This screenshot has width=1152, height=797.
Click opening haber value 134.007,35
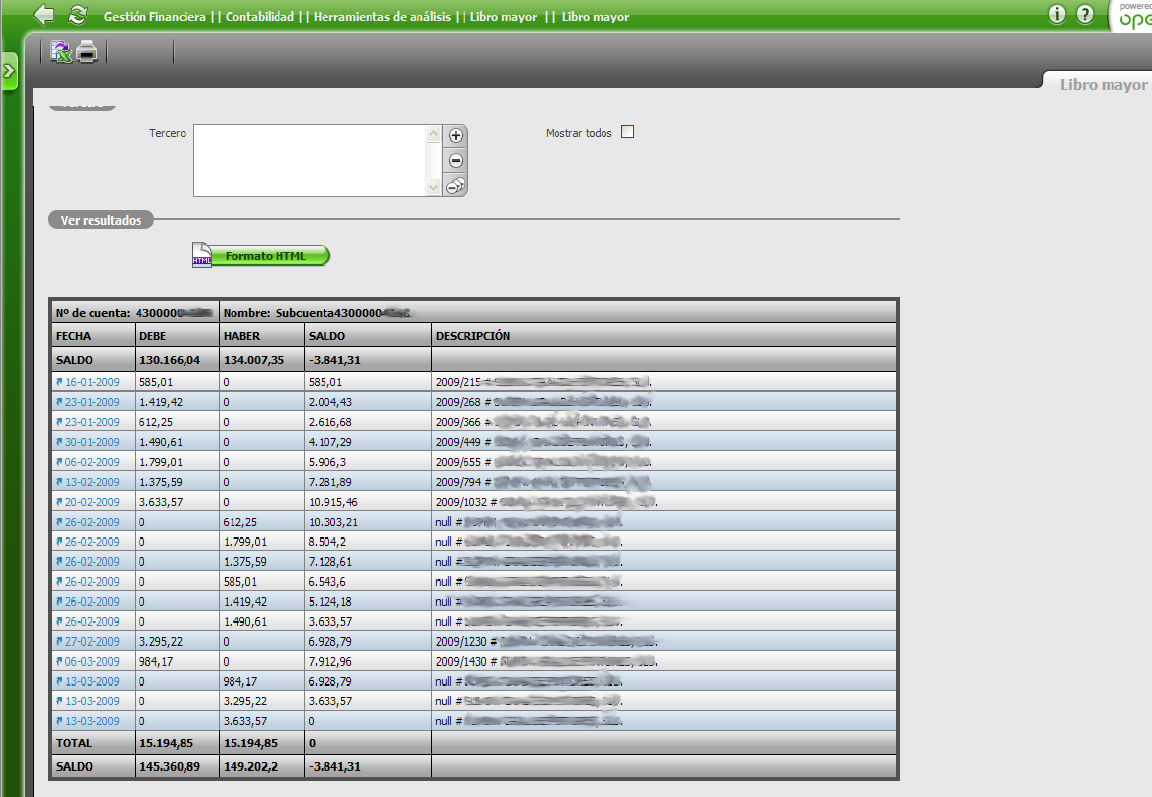click(x=253, y=360)
